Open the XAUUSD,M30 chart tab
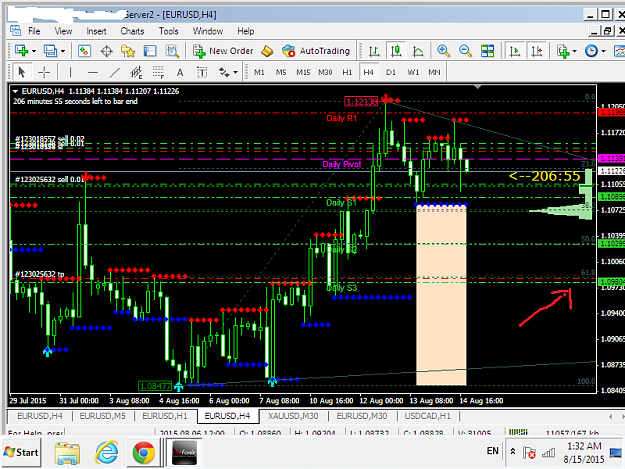 point(293,416)
